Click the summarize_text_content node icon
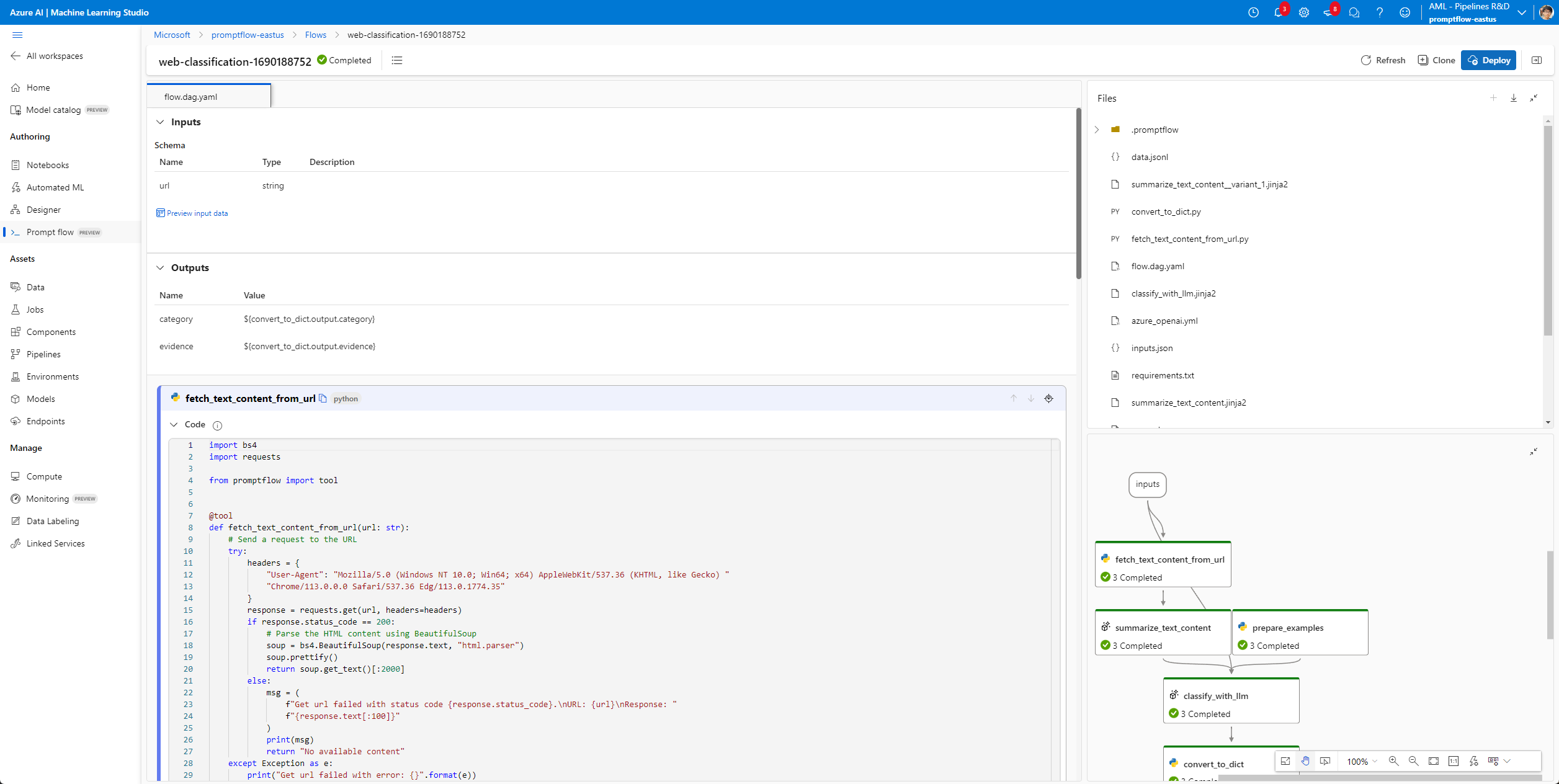This screenshot has height=784, width=1559. pos(1107,627)
